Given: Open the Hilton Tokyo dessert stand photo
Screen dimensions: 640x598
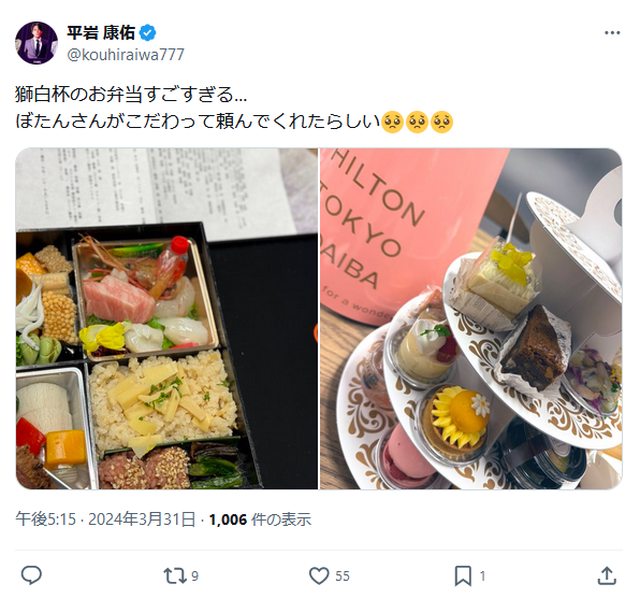Looking at the screenshot, I should (471, 318).
